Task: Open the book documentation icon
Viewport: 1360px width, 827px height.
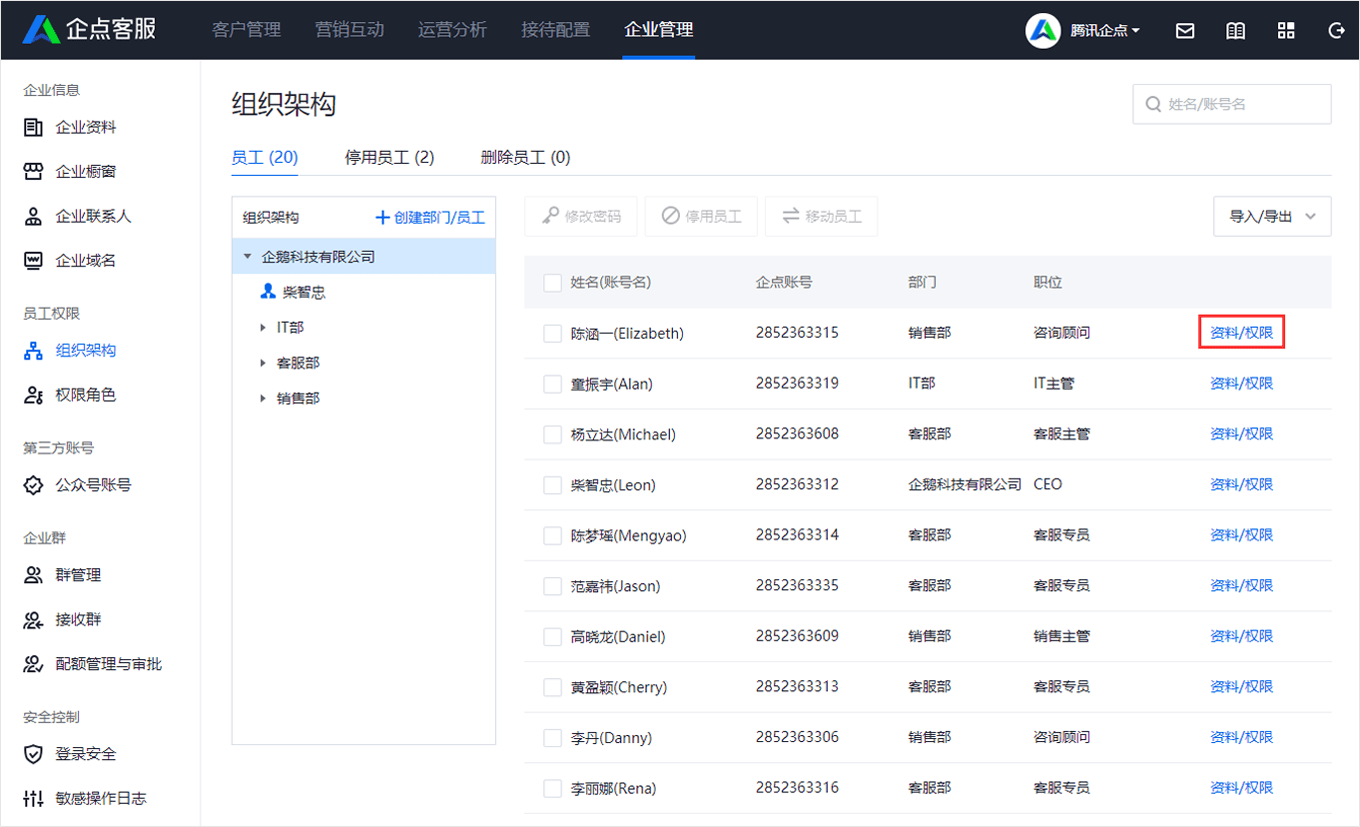Action: point(1236,30)
